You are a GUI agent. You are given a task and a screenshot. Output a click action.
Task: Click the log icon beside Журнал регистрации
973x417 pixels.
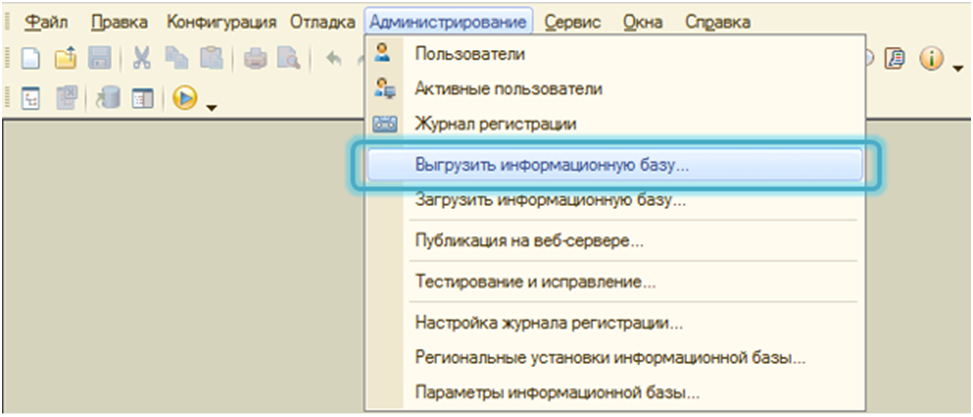click(384, 124)
